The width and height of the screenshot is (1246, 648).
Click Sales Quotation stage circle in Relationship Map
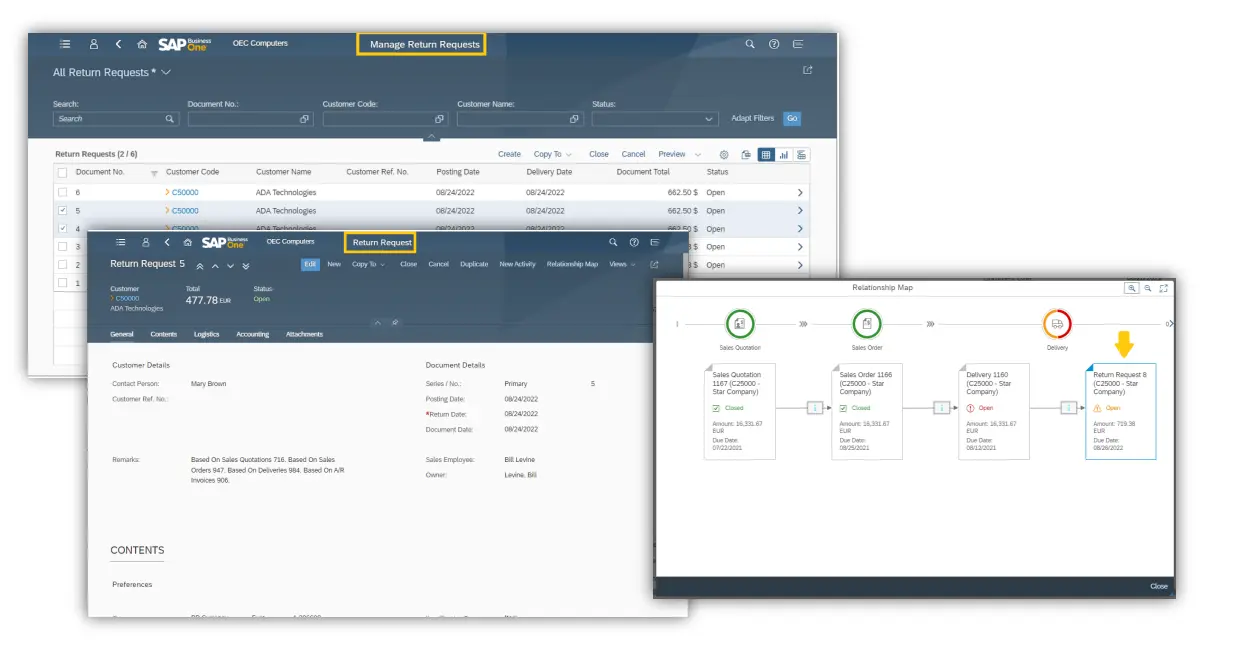[x=740, y=324]
